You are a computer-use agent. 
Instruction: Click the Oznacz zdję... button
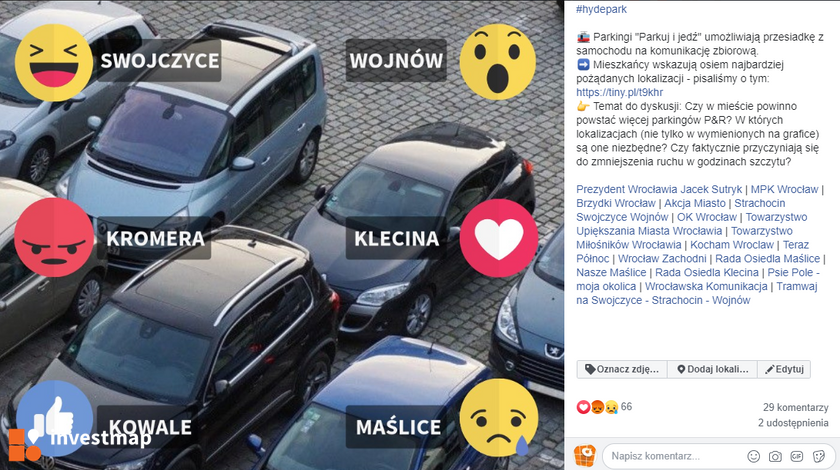[622, 369]
